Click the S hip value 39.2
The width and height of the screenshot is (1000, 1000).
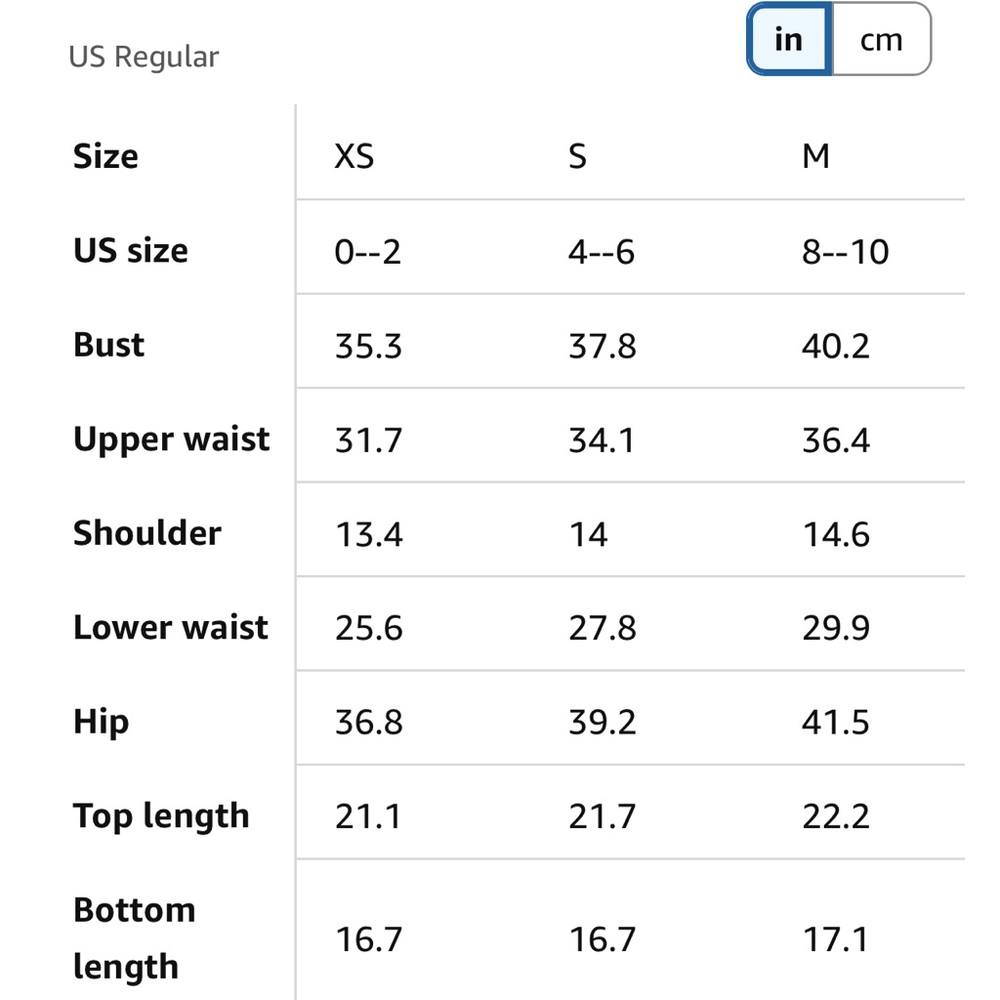click(x=603, y=723)
